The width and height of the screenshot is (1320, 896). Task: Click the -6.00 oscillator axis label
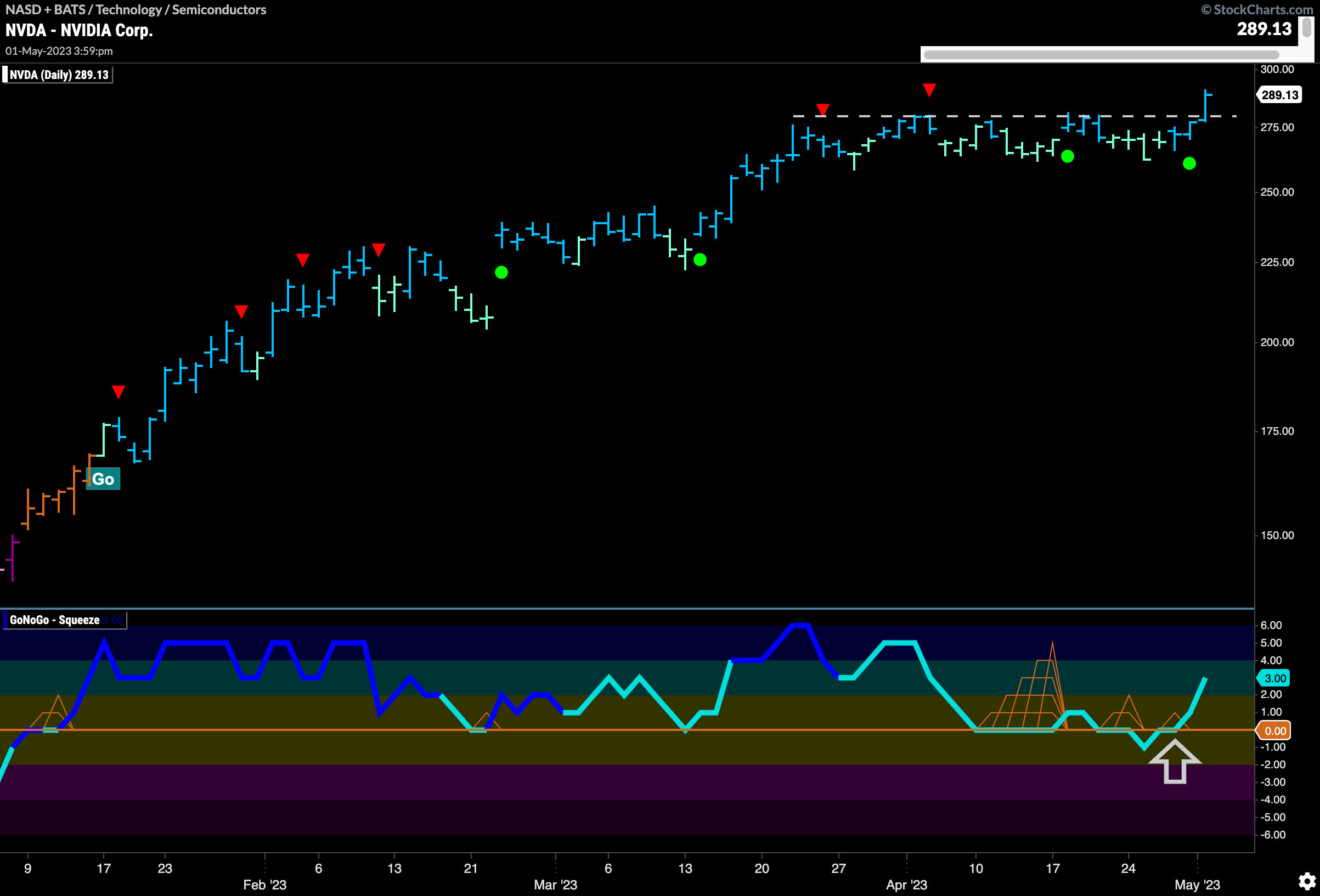[1273, 835]
